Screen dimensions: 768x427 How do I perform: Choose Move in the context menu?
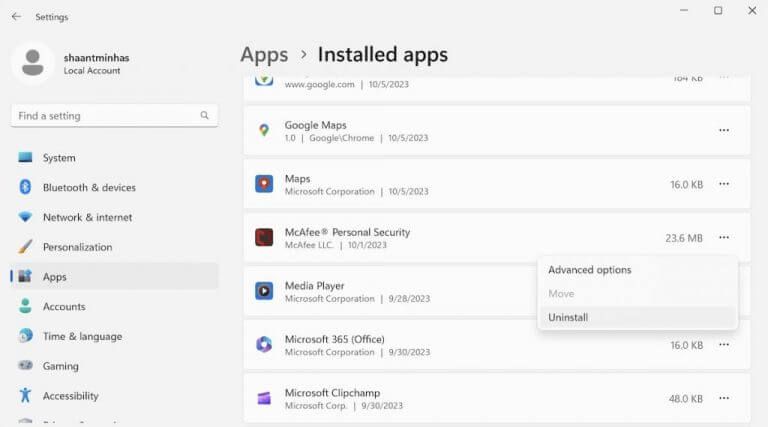(x=637, y=294)
